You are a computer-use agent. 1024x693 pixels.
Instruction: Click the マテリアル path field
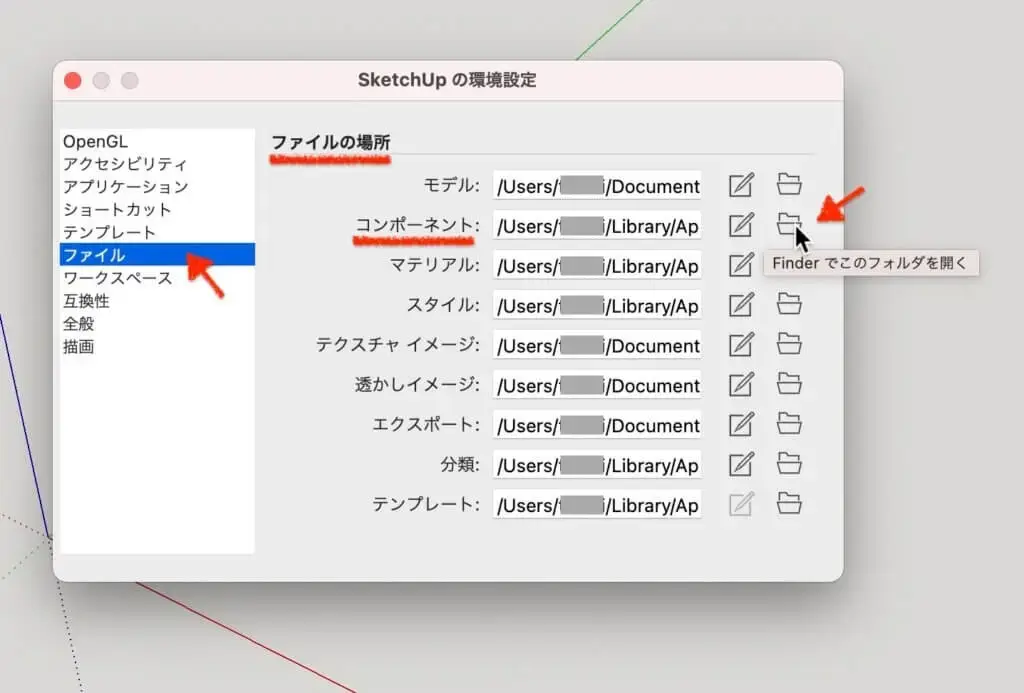coord(598,265)
